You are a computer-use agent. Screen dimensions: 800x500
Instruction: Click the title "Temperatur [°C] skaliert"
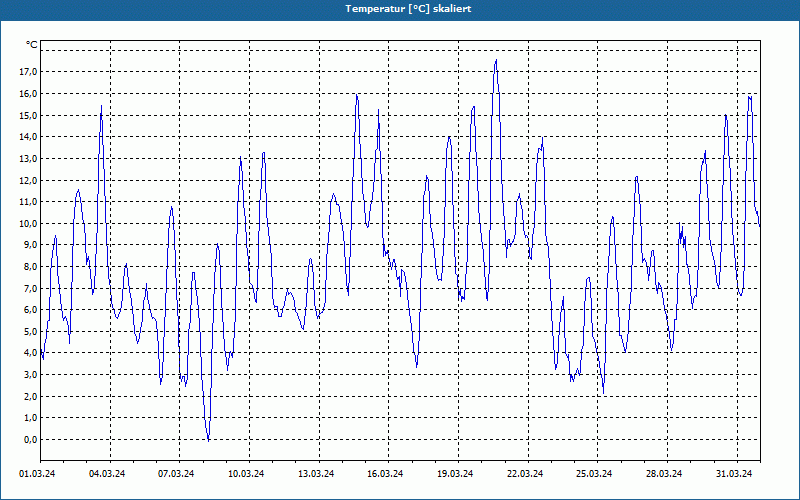point(408,9)
